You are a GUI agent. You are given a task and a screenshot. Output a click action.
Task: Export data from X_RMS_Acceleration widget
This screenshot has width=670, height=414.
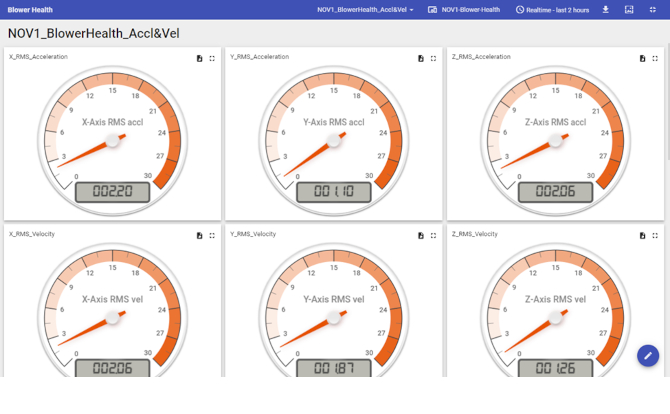coord(199,58)
